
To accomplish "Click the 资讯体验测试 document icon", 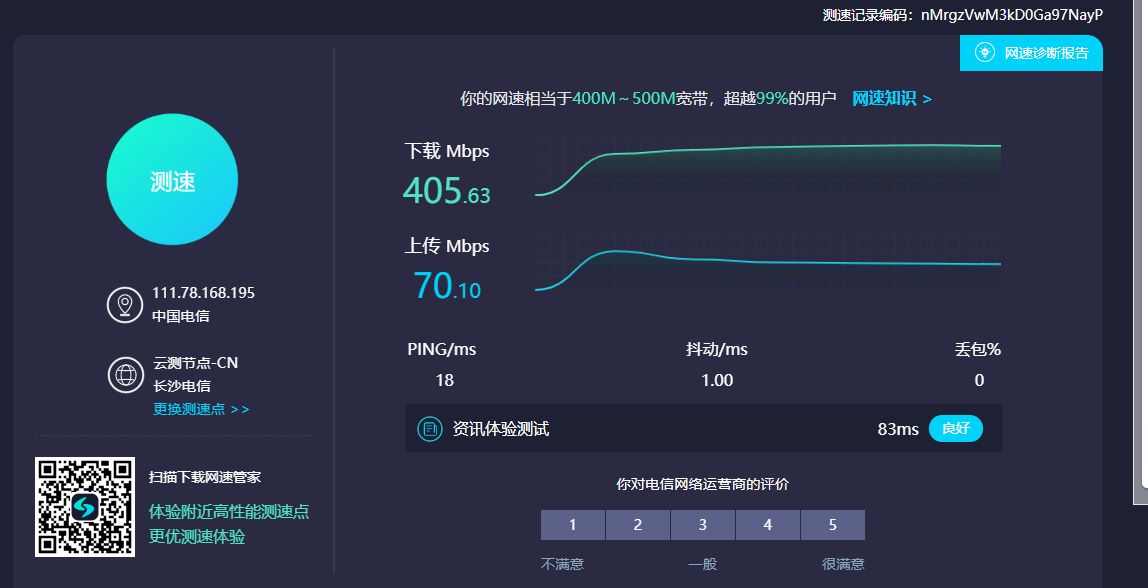I will pyautogui.click(x=429, y=429).
